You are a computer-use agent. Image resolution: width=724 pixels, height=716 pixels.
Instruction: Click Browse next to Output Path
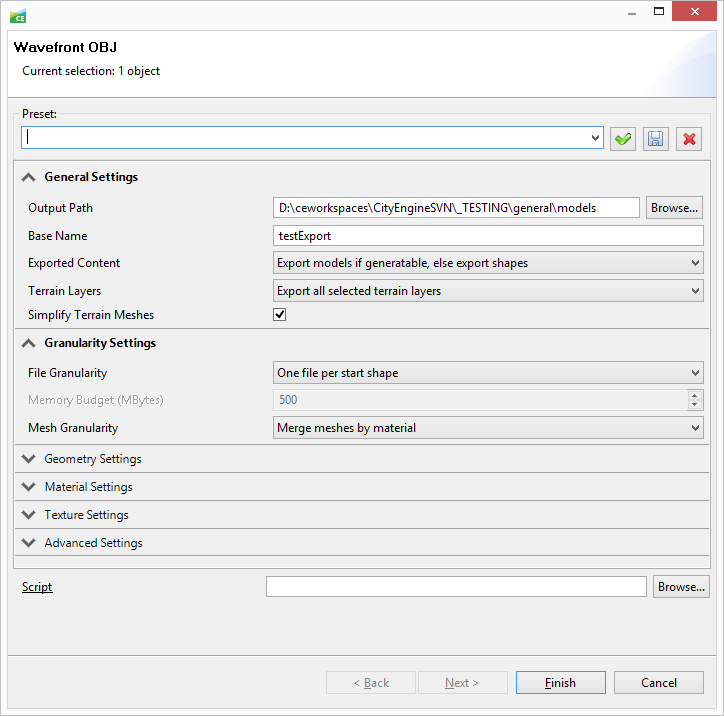(674, 208)
